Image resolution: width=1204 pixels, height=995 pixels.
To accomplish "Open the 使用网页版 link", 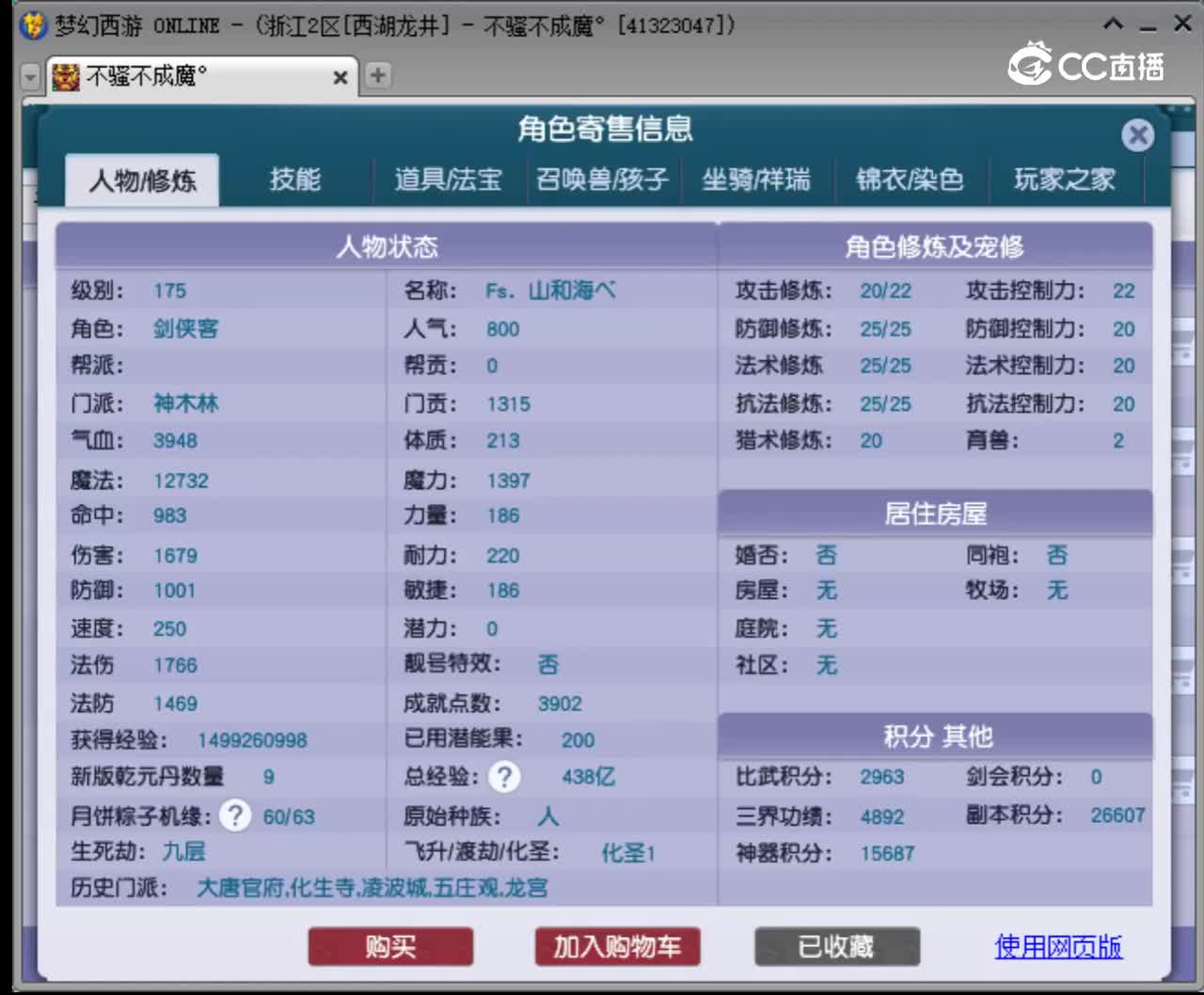I will tap(1058, 946).
